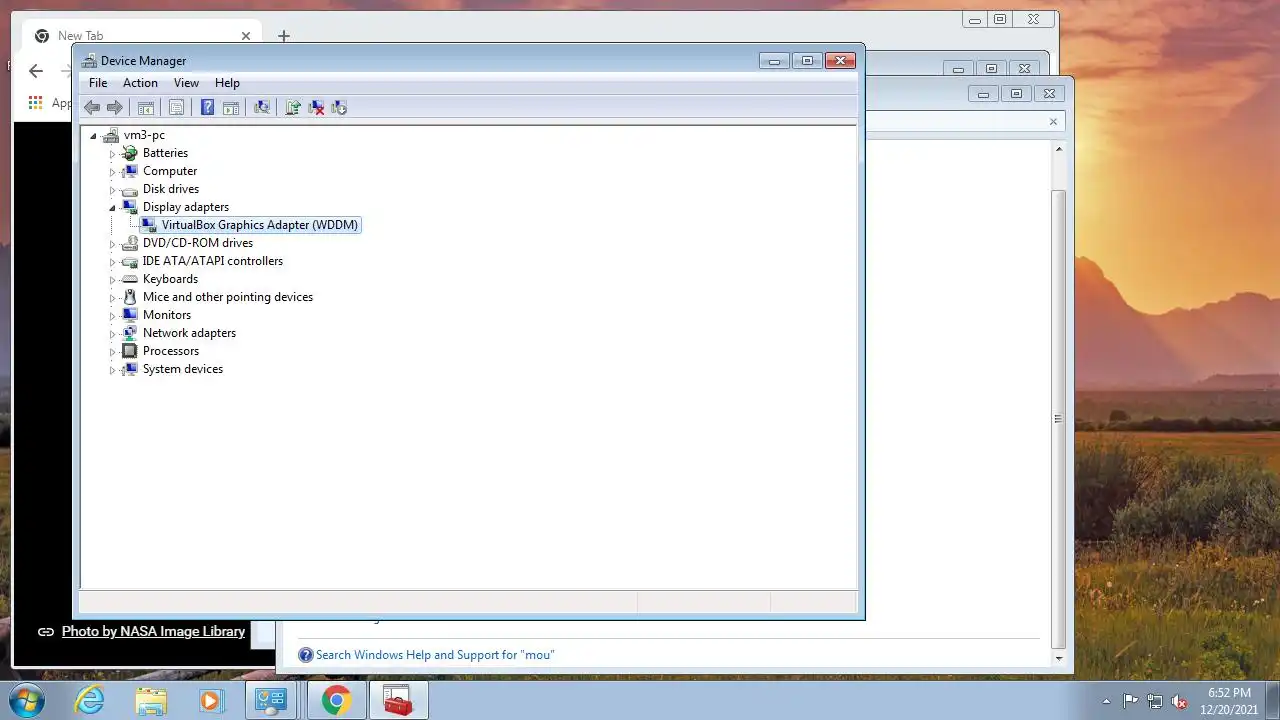Expand the Disk drives node
1280x720 pixels.
point(112,190)
